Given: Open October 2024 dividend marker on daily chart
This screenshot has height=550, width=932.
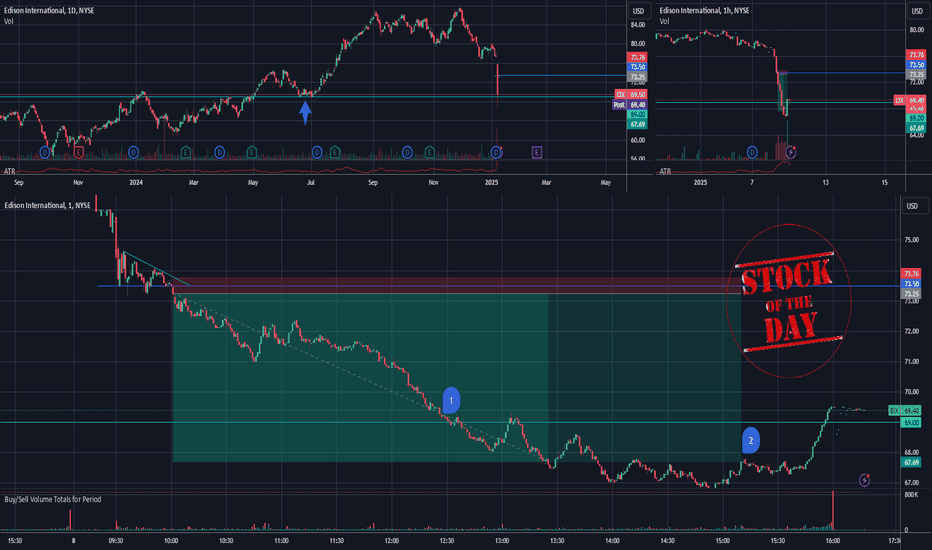Looking at the screenshot, I should [x=407, y=153].
